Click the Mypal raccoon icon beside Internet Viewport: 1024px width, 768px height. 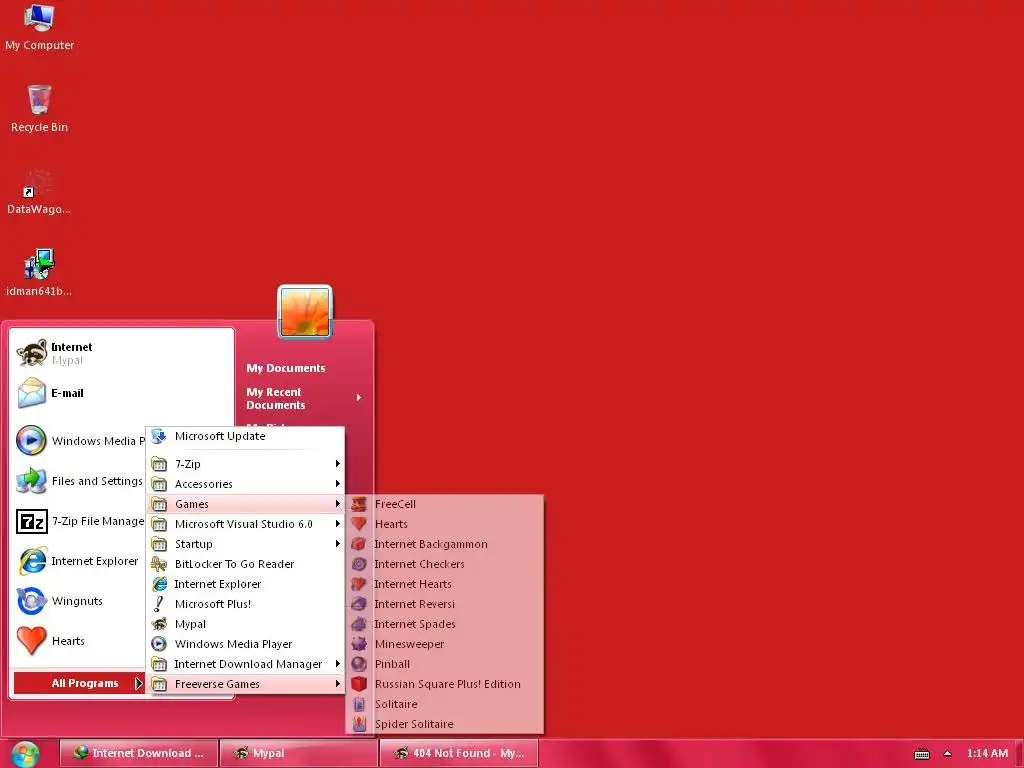click(31, 353)
